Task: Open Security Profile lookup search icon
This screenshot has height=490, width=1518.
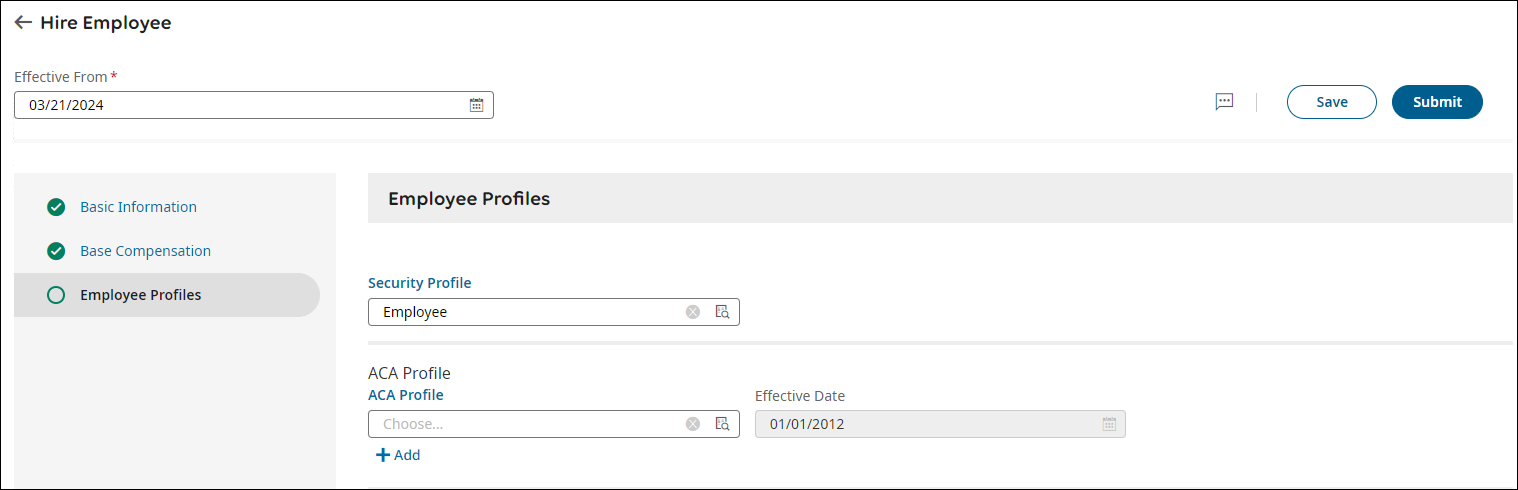Action: point(722,312)
